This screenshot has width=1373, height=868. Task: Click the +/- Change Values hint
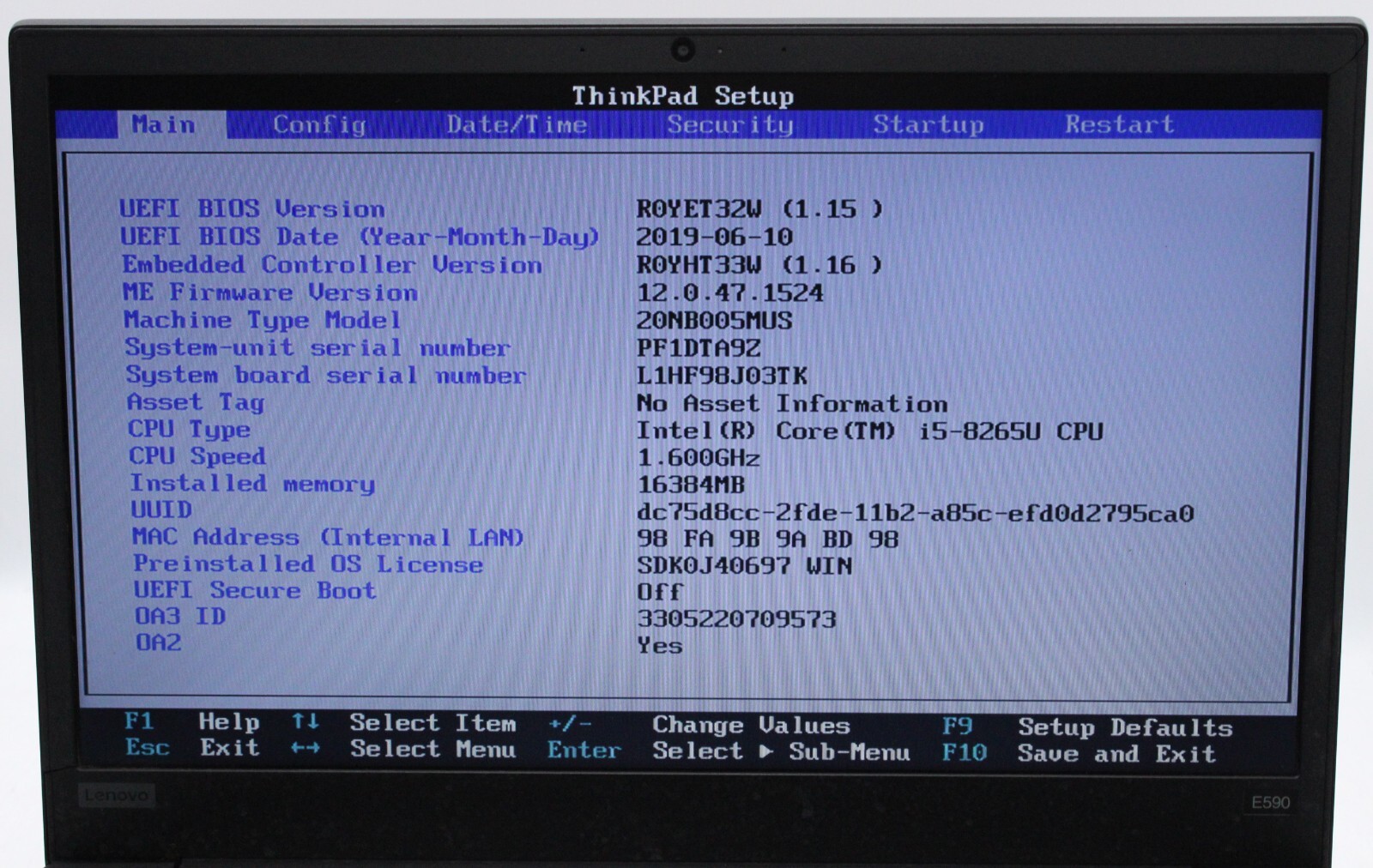tap(699, 725)
